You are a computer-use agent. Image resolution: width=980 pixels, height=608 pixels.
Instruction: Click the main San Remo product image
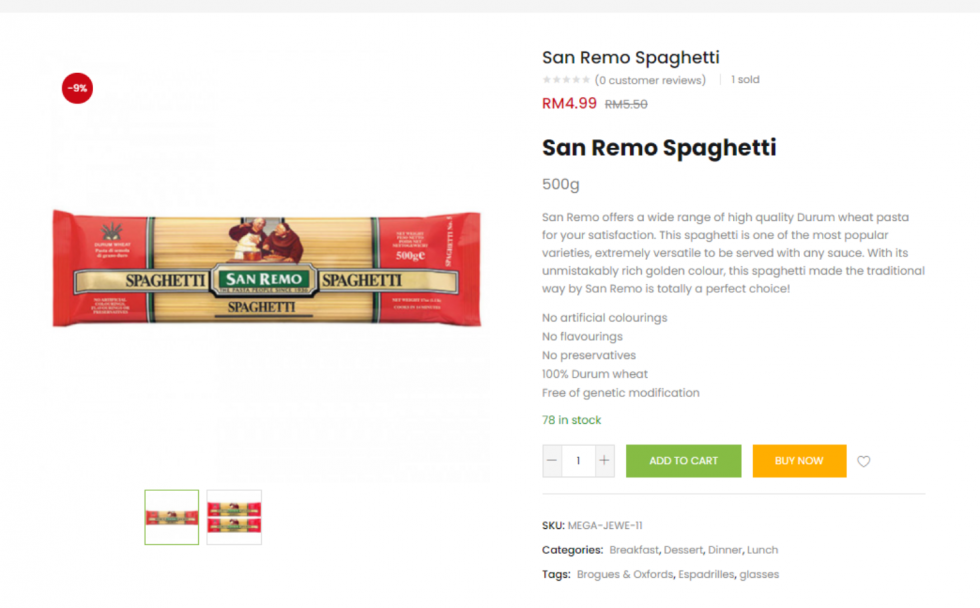pos(267,269)
